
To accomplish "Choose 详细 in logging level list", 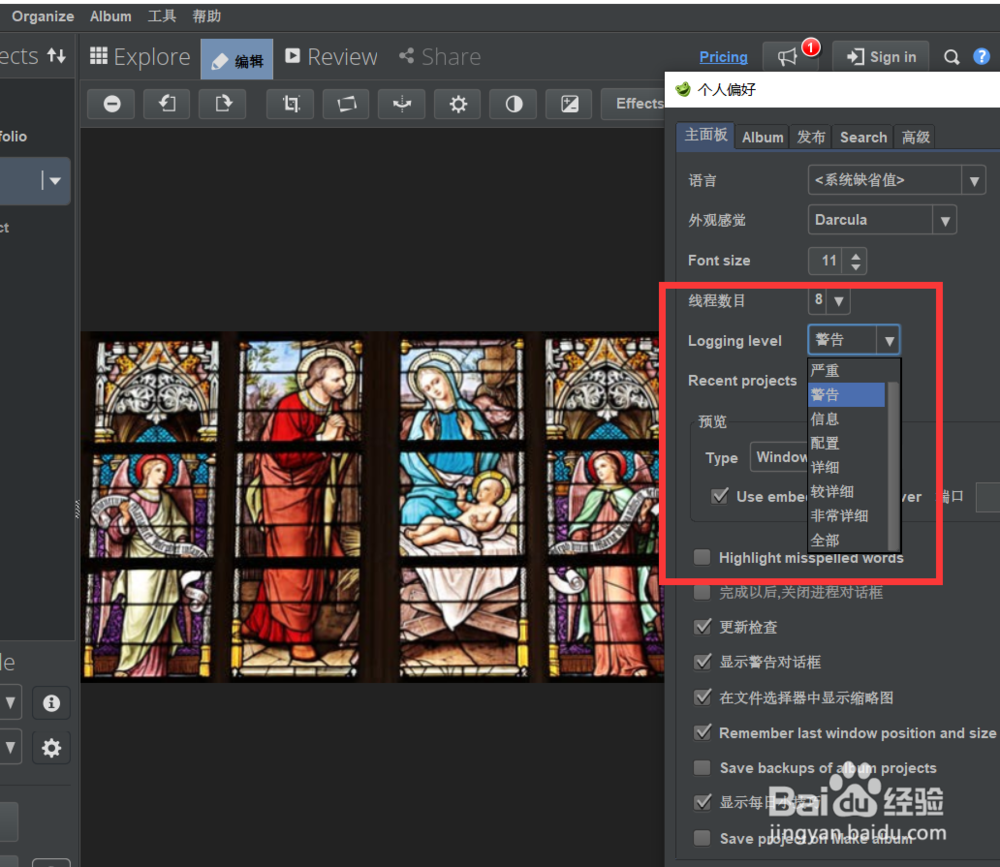I will pos(847,467).
